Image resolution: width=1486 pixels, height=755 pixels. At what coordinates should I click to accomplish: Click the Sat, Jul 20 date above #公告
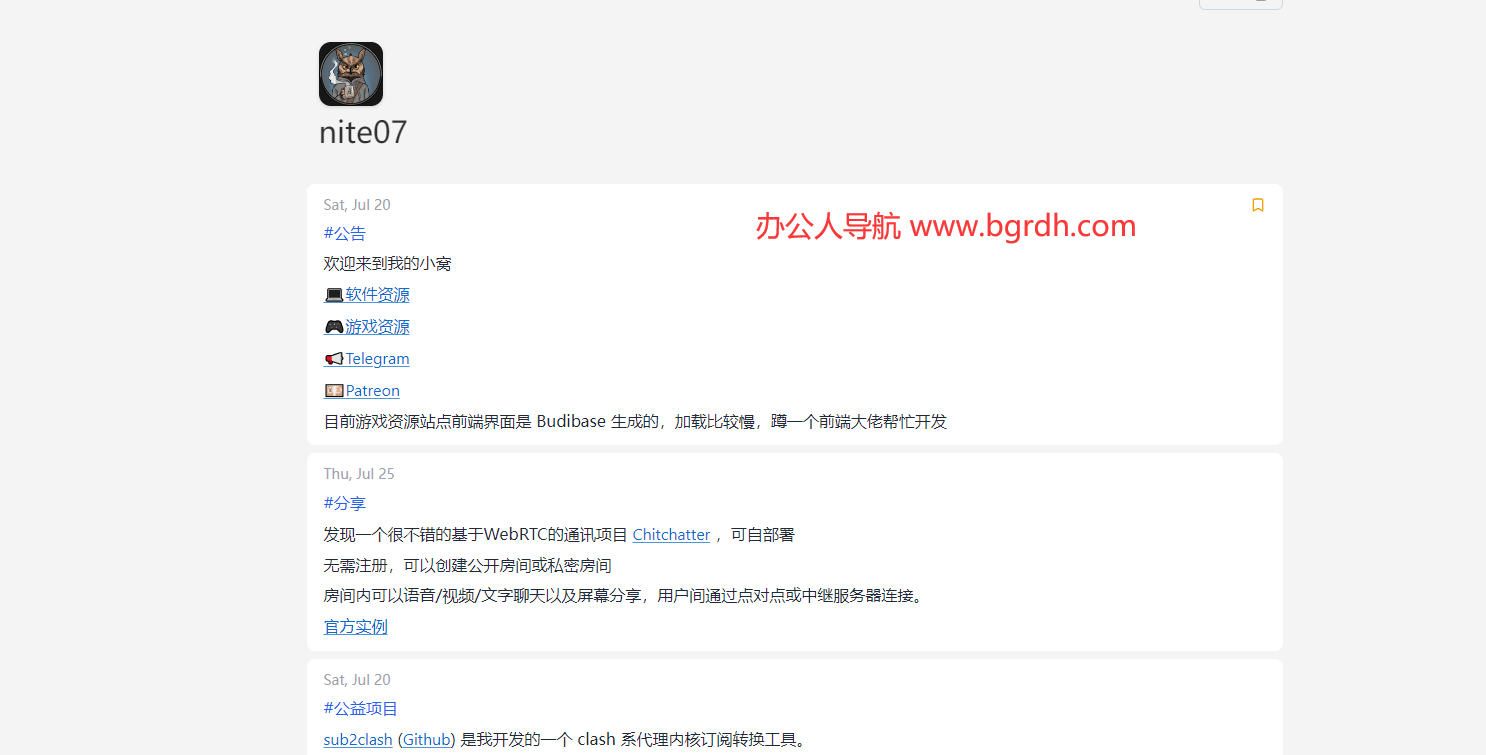tap(357, 205)
